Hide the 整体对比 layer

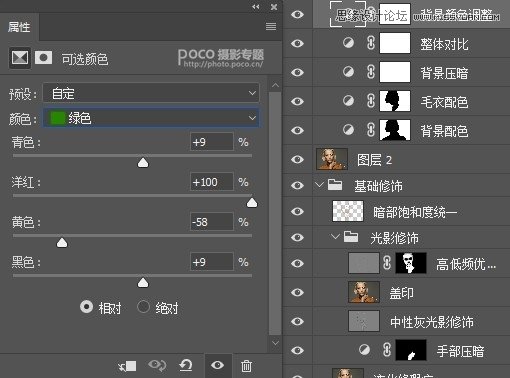pyautogui.click(x=297, y=43)
